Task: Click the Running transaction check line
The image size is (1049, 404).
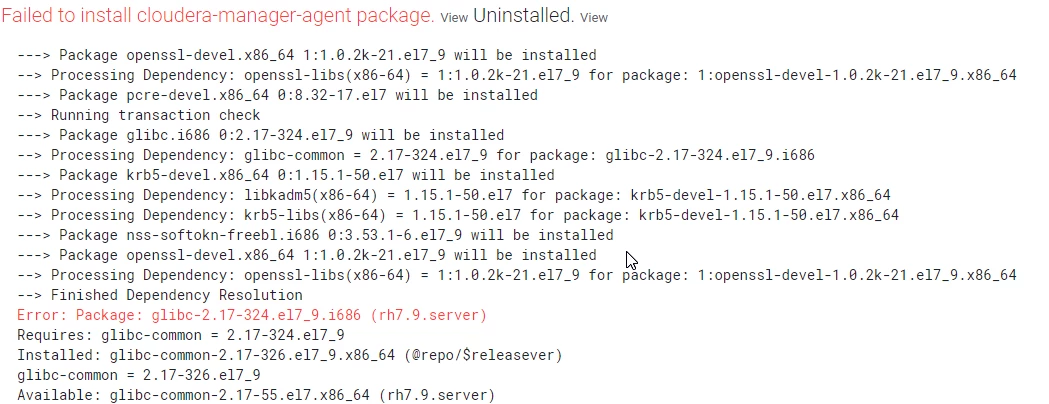Action: (x=139, y=115)
